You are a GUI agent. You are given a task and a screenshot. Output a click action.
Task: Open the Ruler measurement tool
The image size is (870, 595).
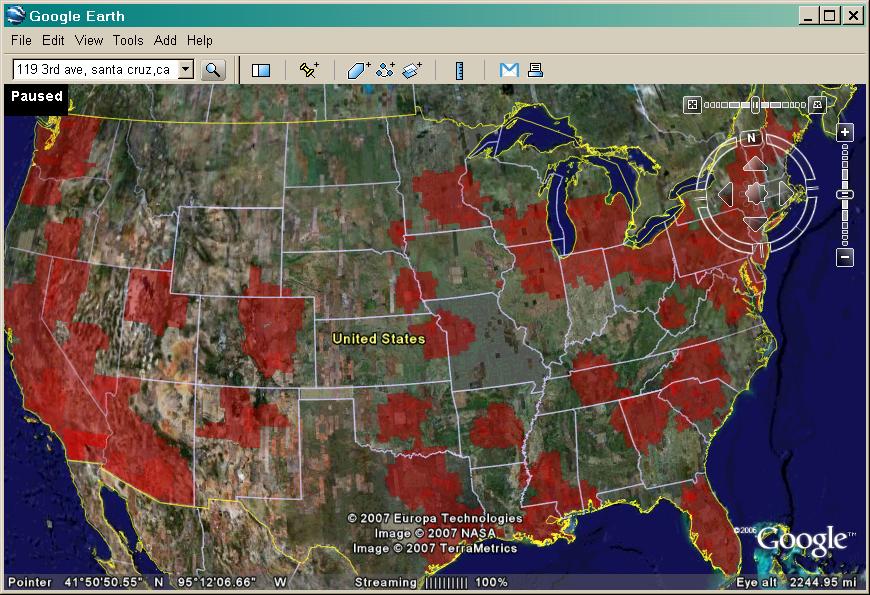point(459,70)
